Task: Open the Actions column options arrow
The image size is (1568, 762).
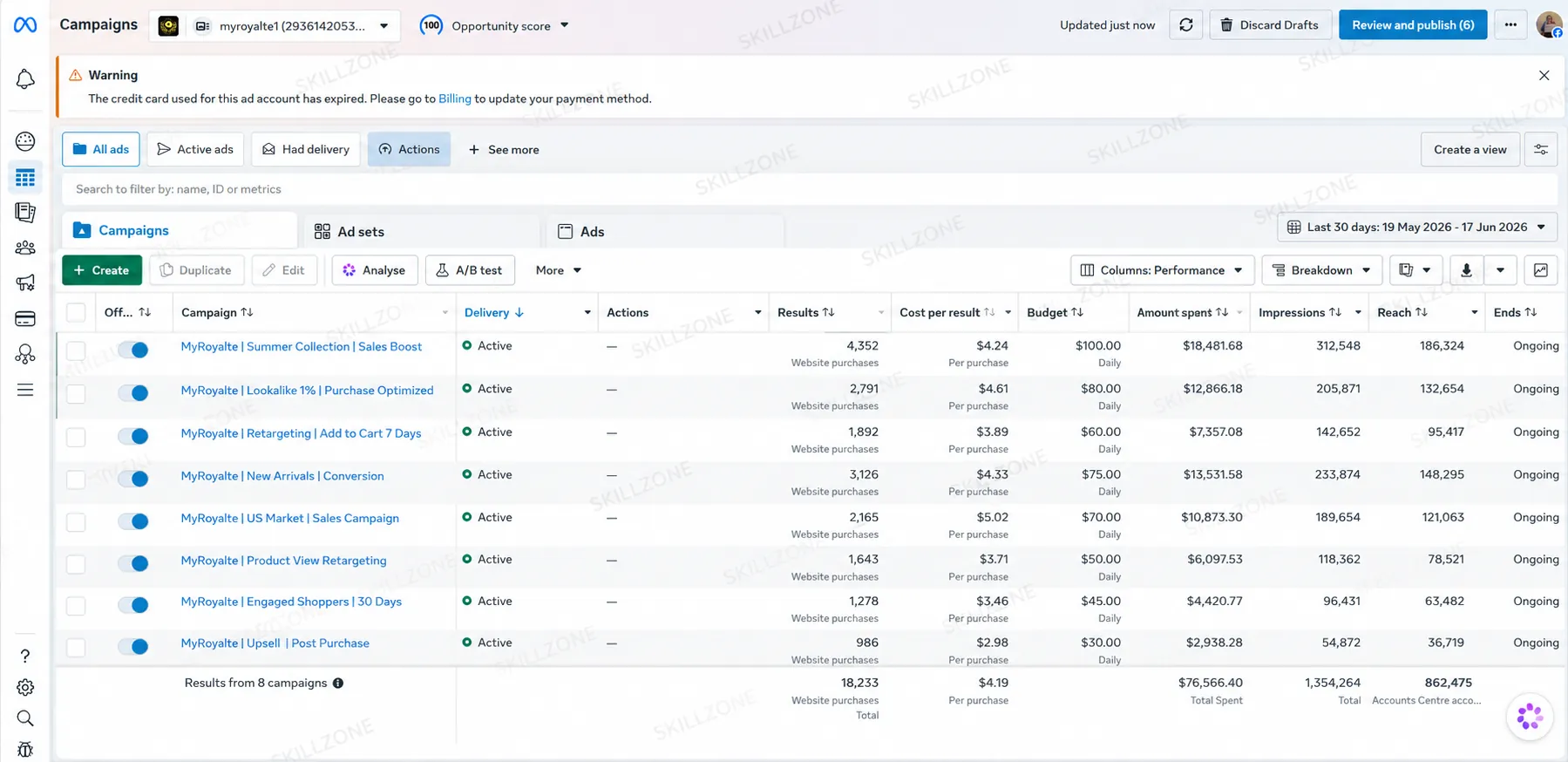Action: (x=757, y=313)
